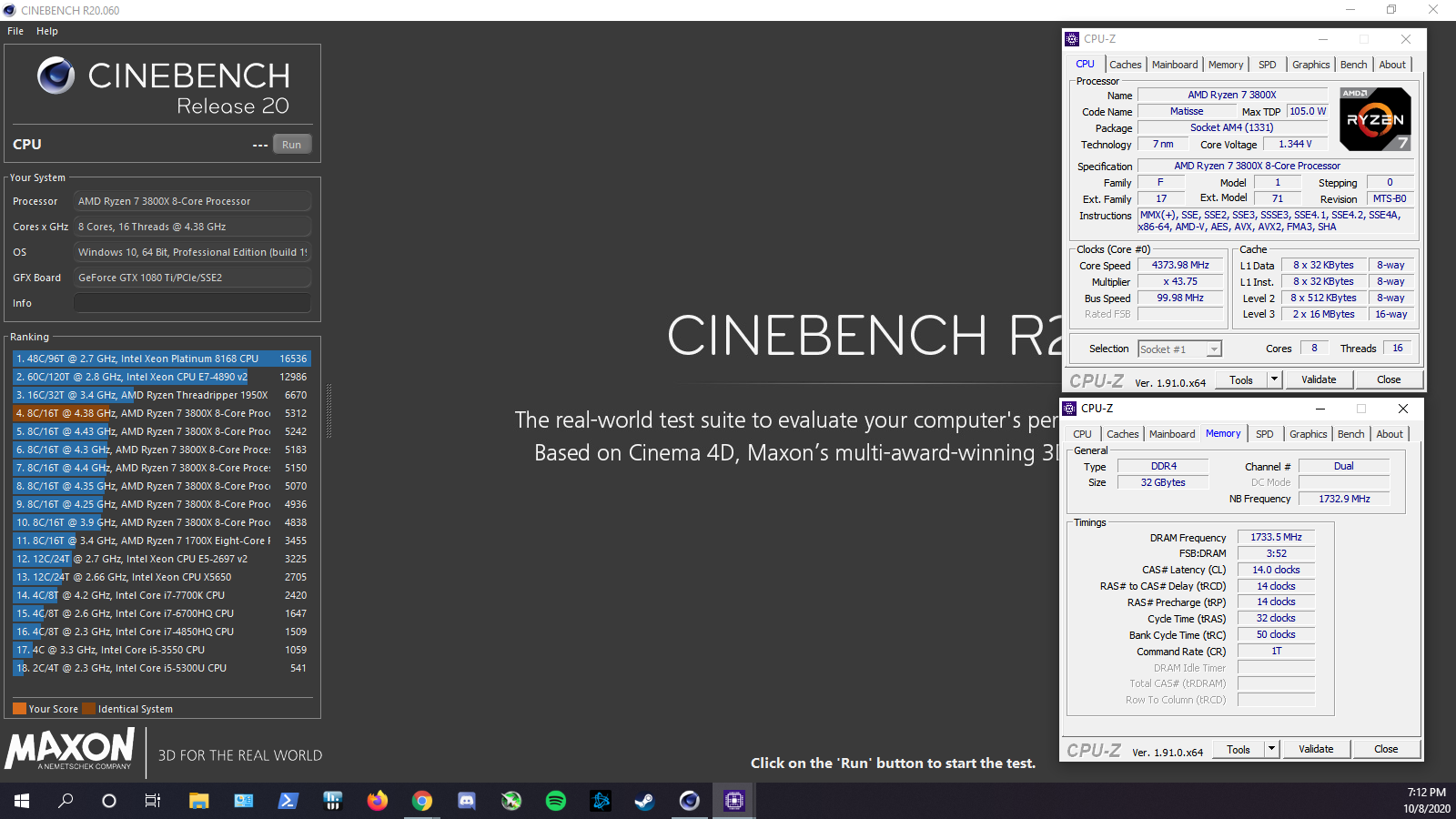Click Identical System legend swatch
Screen dimensions: 1456x819
[x=88, y=709]
